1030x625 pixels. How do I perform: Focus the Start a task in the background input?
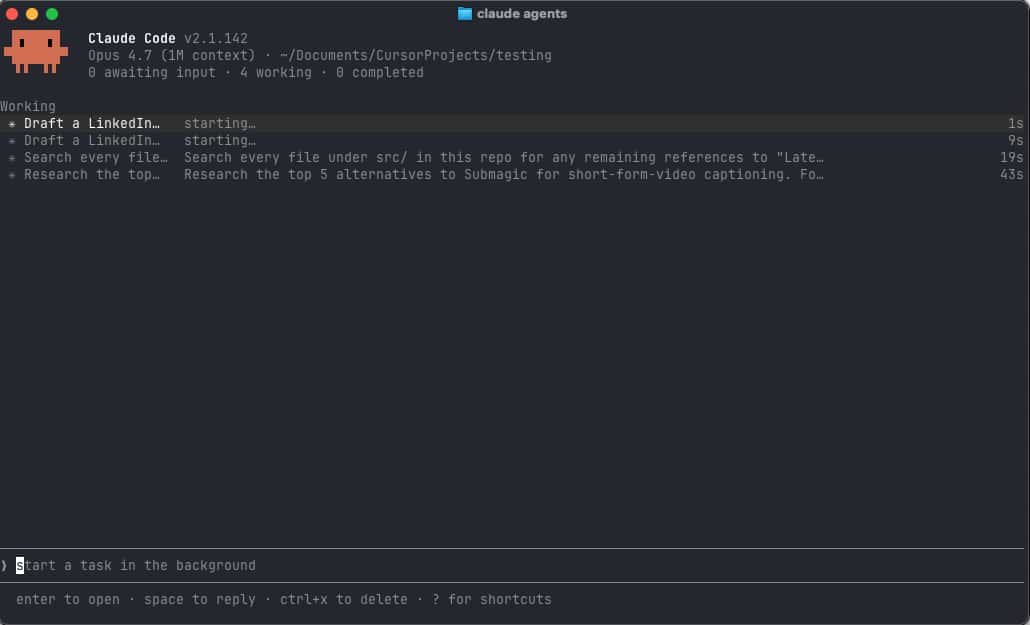(x=512, y=565)
